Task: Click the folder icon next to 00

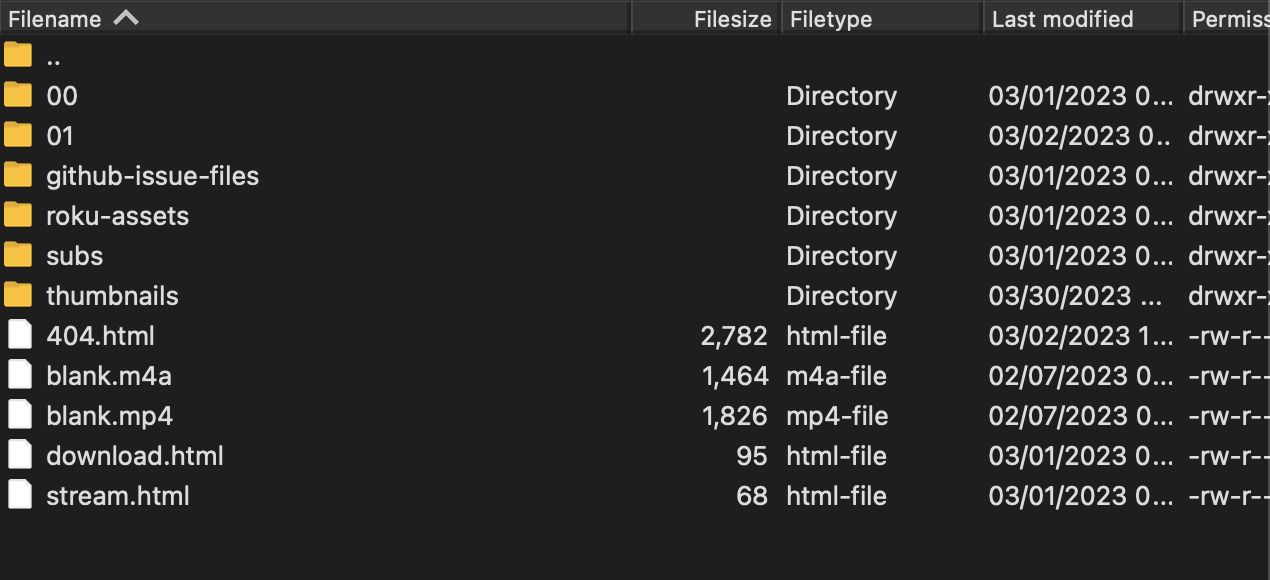Action: click(18, 95)
